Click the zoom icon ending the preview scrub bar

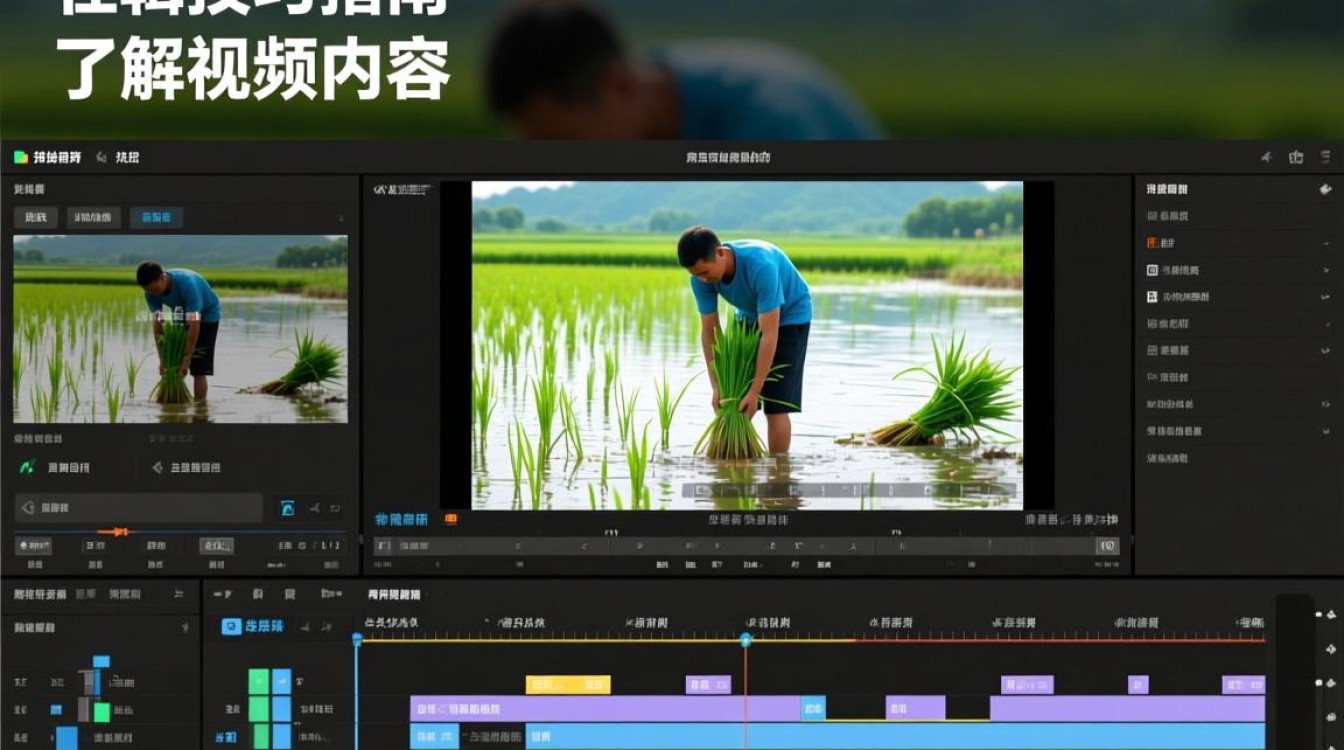pos(1107,546)
